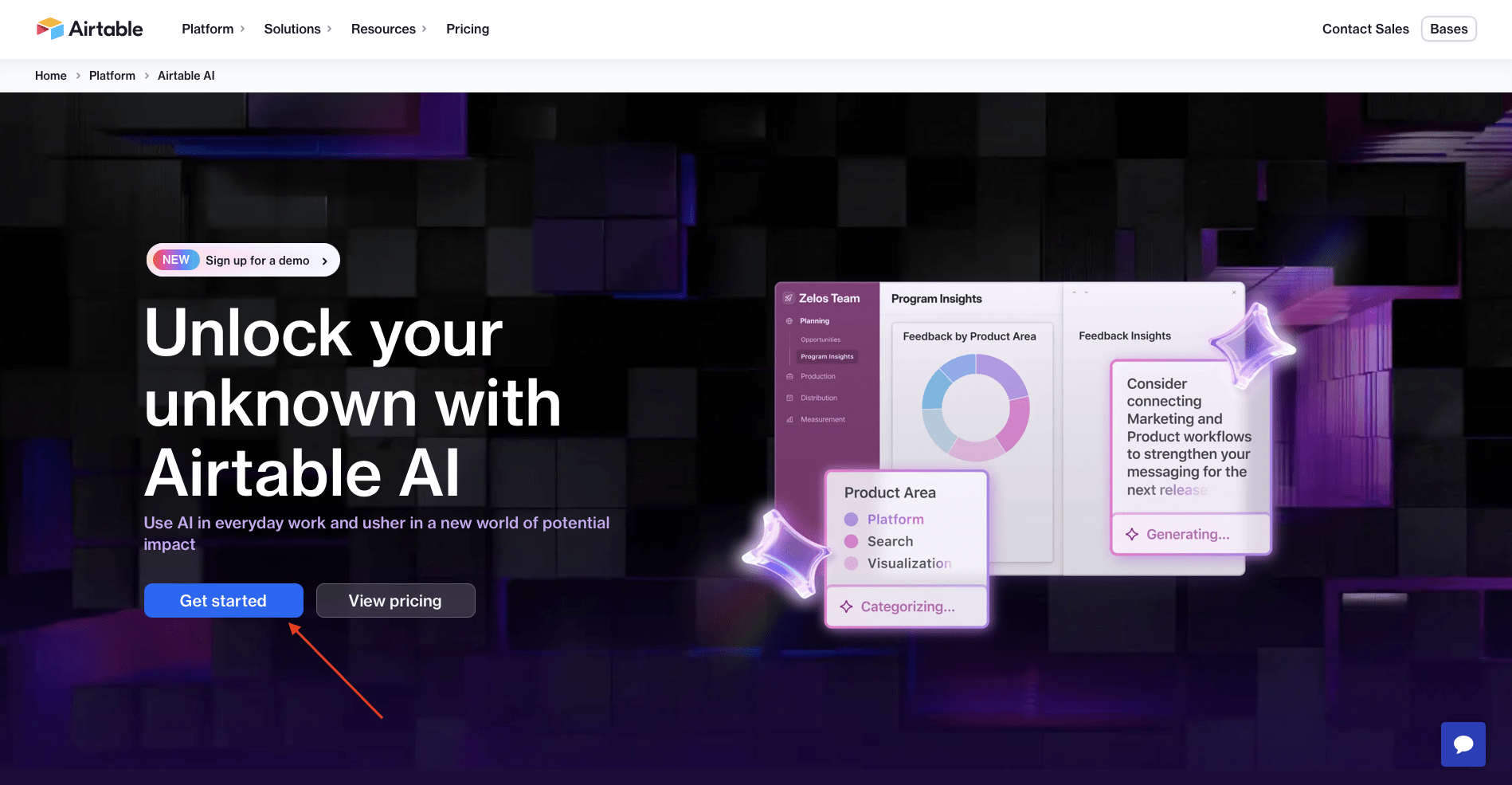Click the Get started button
This screenshot has width=1512, height=785.
pos(223,600)
